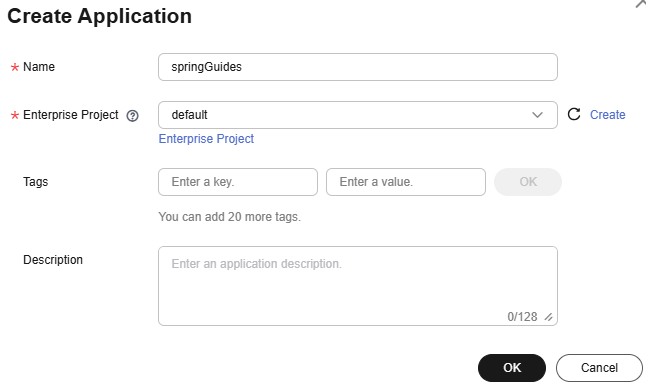Close the Create Application dialog
The height and width of the screenshot is (389, 646).
click(640, 3)
